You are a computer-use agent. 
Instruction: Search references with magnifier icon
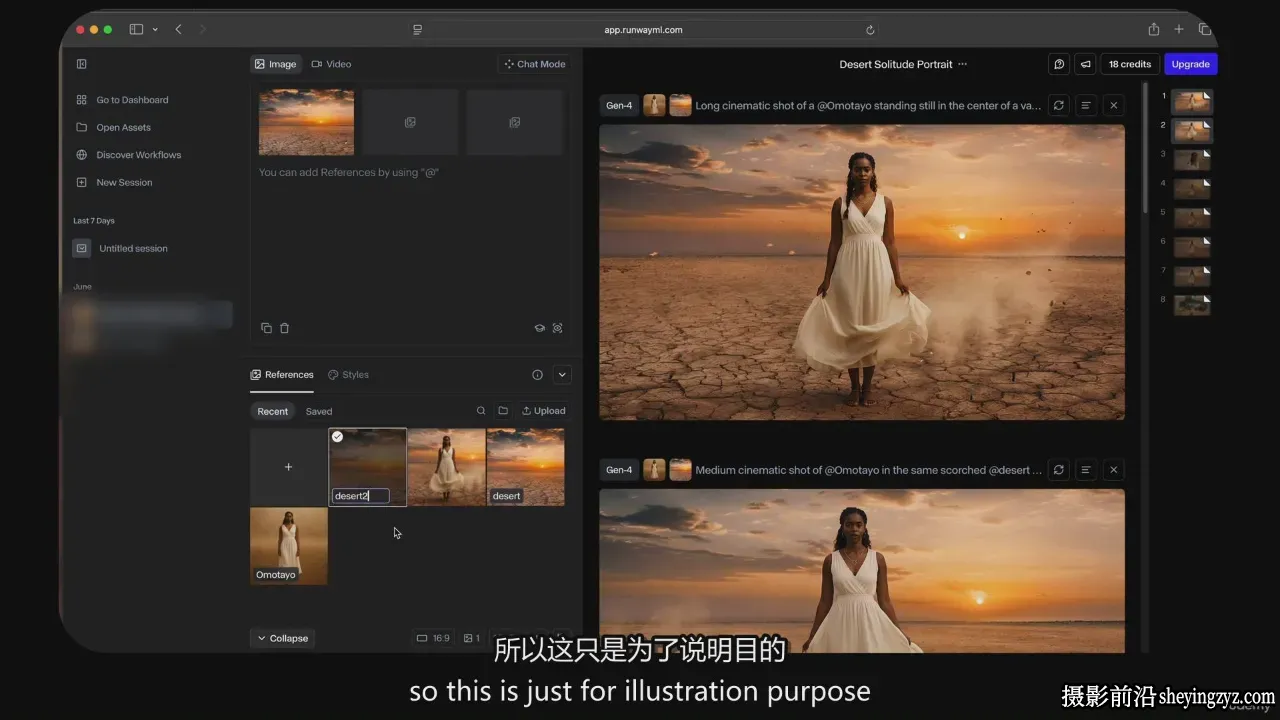point(481,411)
